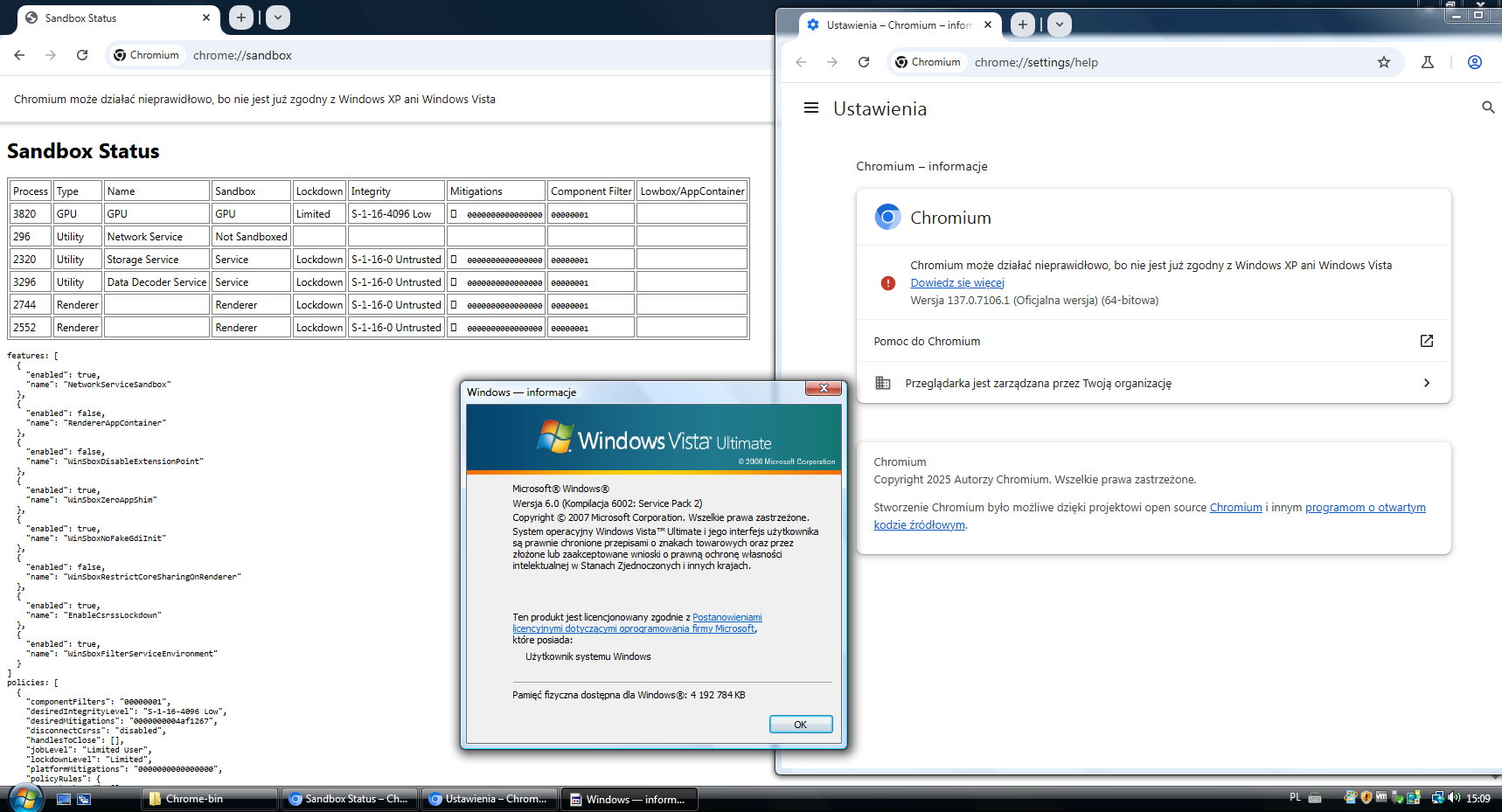Switch to 'Sandbox Status' taskbar button

349,799
